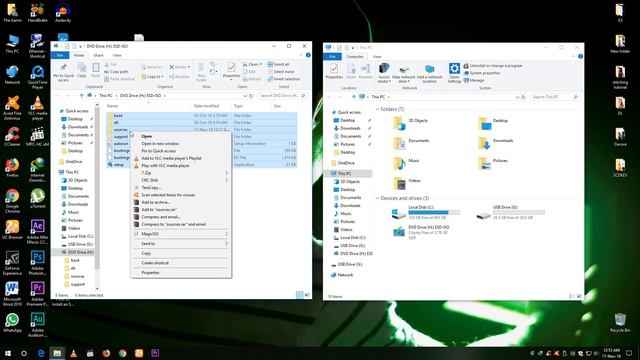This screenshot has width=640, height=360.
Task: Click refresh icon beside This PC address bar
Action: (x=524, y=97)
